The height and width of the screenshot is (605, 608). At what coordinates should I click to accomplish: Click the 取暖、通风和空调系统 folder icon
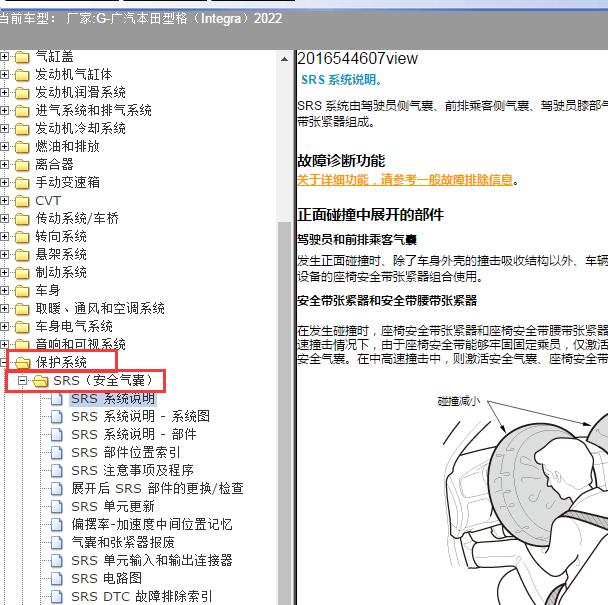click(x=22, y=309)
